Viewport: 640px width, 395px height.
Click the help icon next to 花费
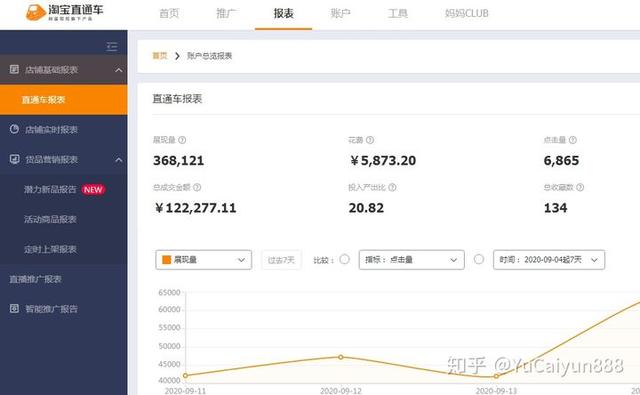coord(370,140)
